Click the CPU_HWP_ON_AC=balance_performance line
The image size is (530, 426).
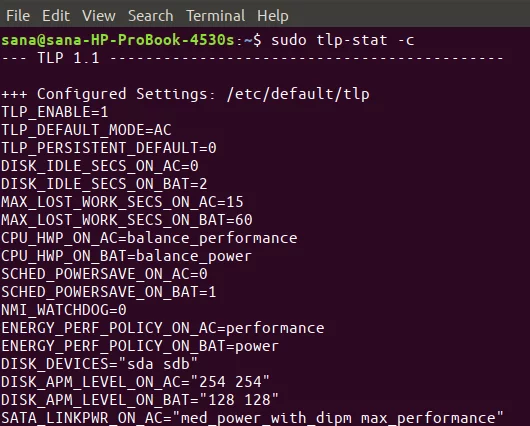pyautogui.click(x=149, y=238)
